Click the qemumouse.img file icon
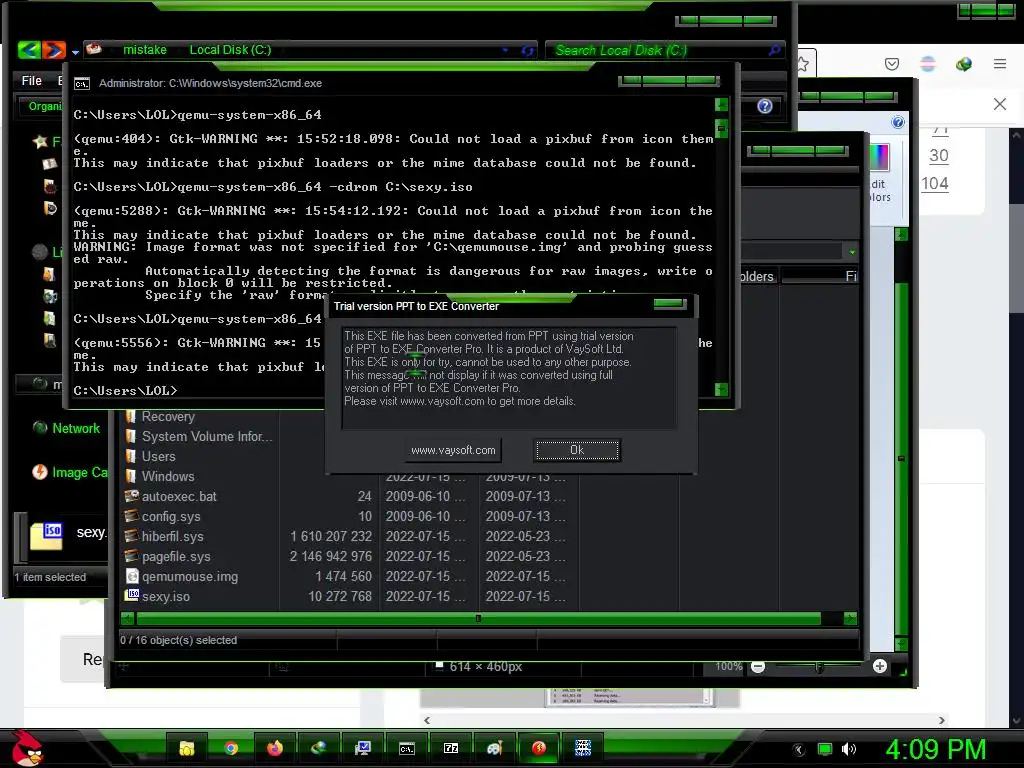Screen dimensions: 1024x768 coord(132,575)
